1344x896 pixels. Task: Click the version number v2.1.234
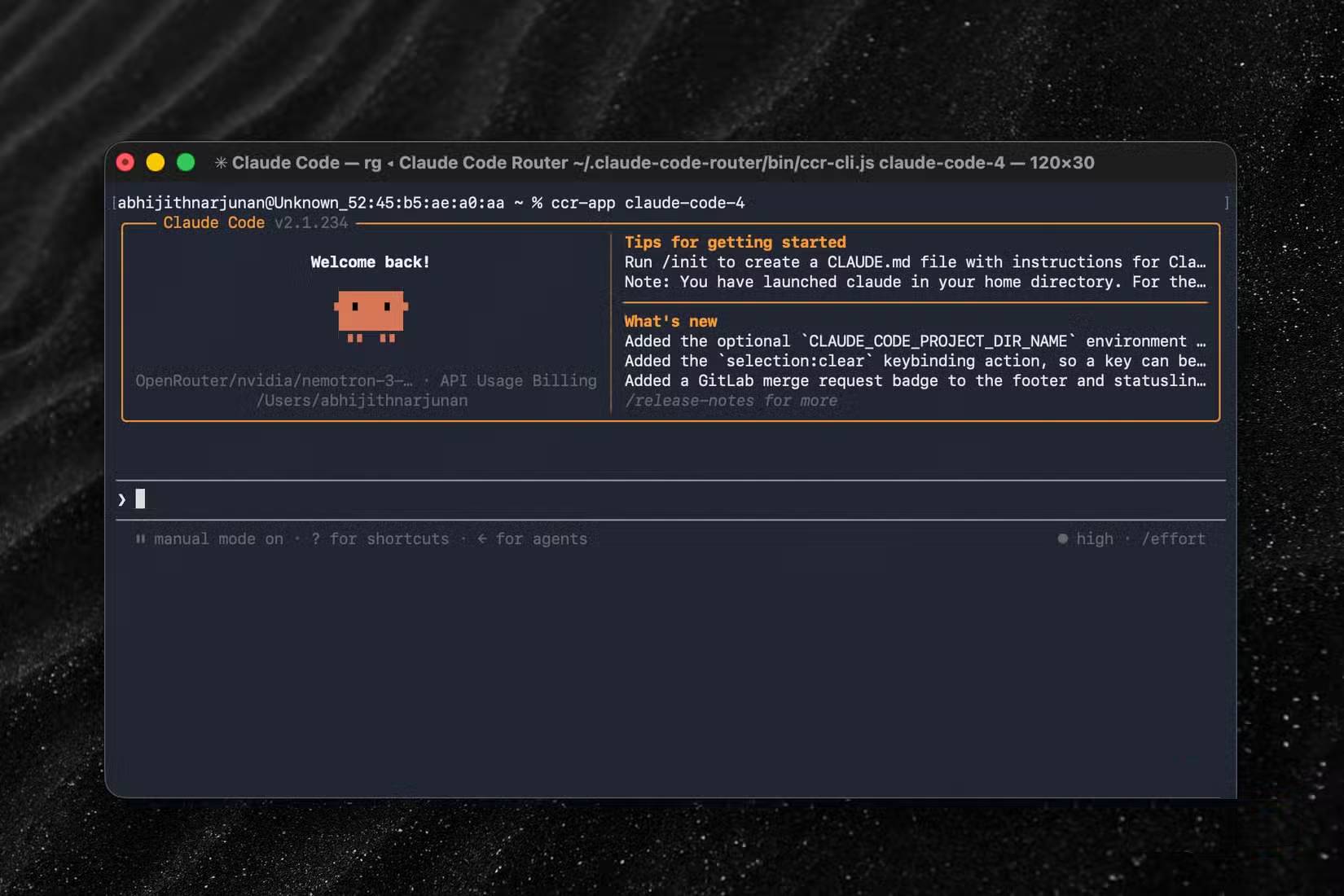tap(310, 222)
